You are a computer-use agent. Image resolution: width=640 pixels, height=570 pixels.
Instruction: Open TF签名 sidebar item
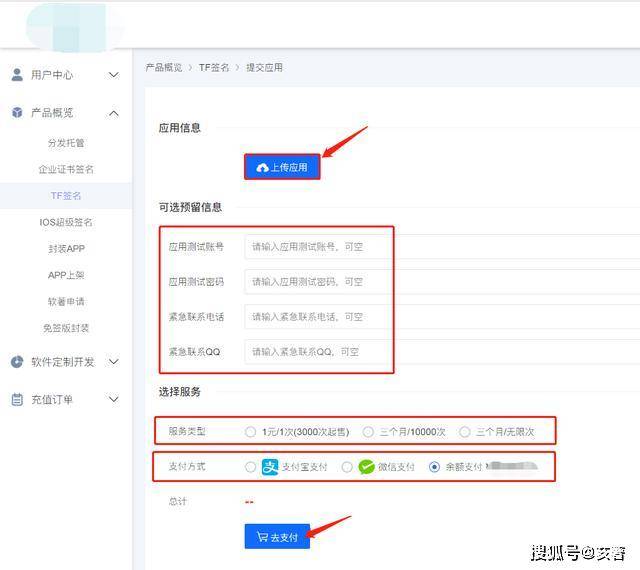(x=66, y=196)
